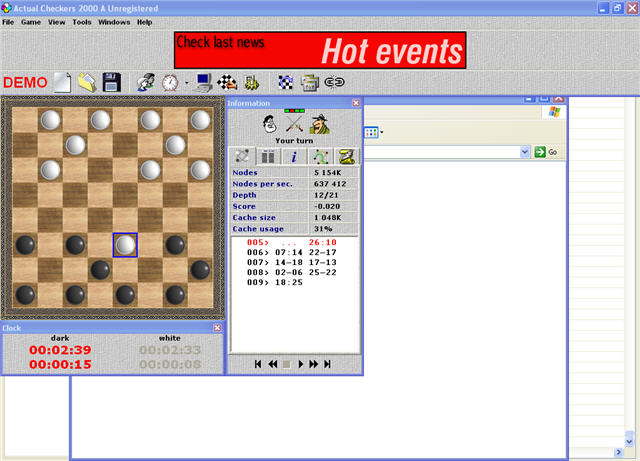640x461 pixels.
Task: Click the crossed swords icon
Action: point(294,122)
